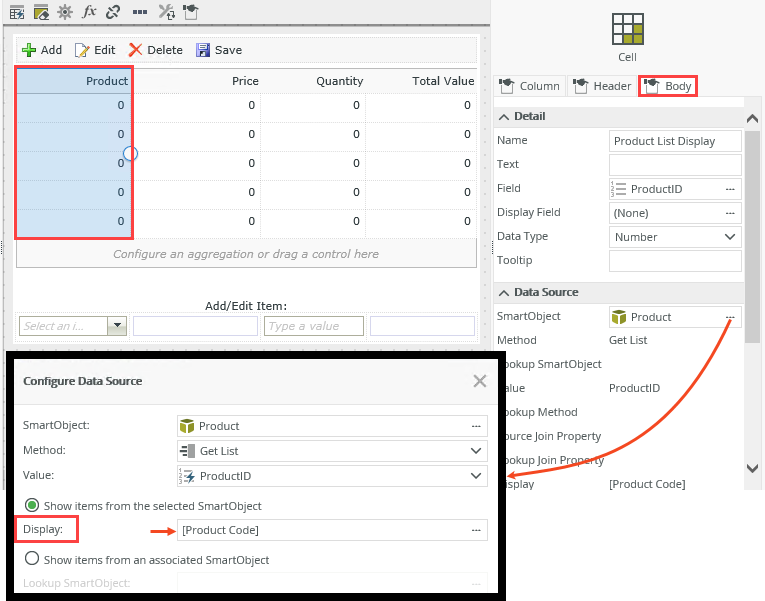
Task: Click the ProductID field value in Detail
Action: [x=657, y=189]
